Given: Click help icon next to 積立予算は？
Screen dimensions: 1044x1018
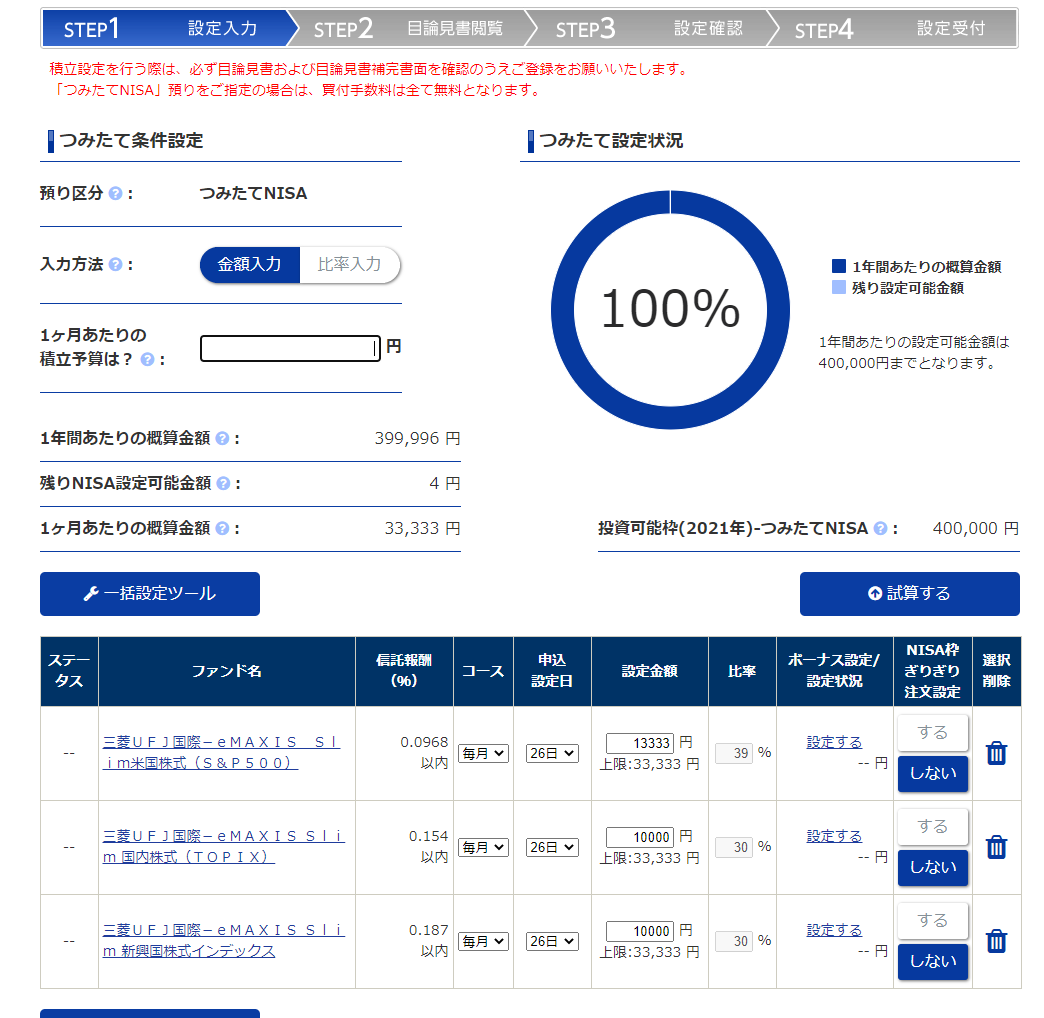Looking at the screenshot, I should 147,360.
